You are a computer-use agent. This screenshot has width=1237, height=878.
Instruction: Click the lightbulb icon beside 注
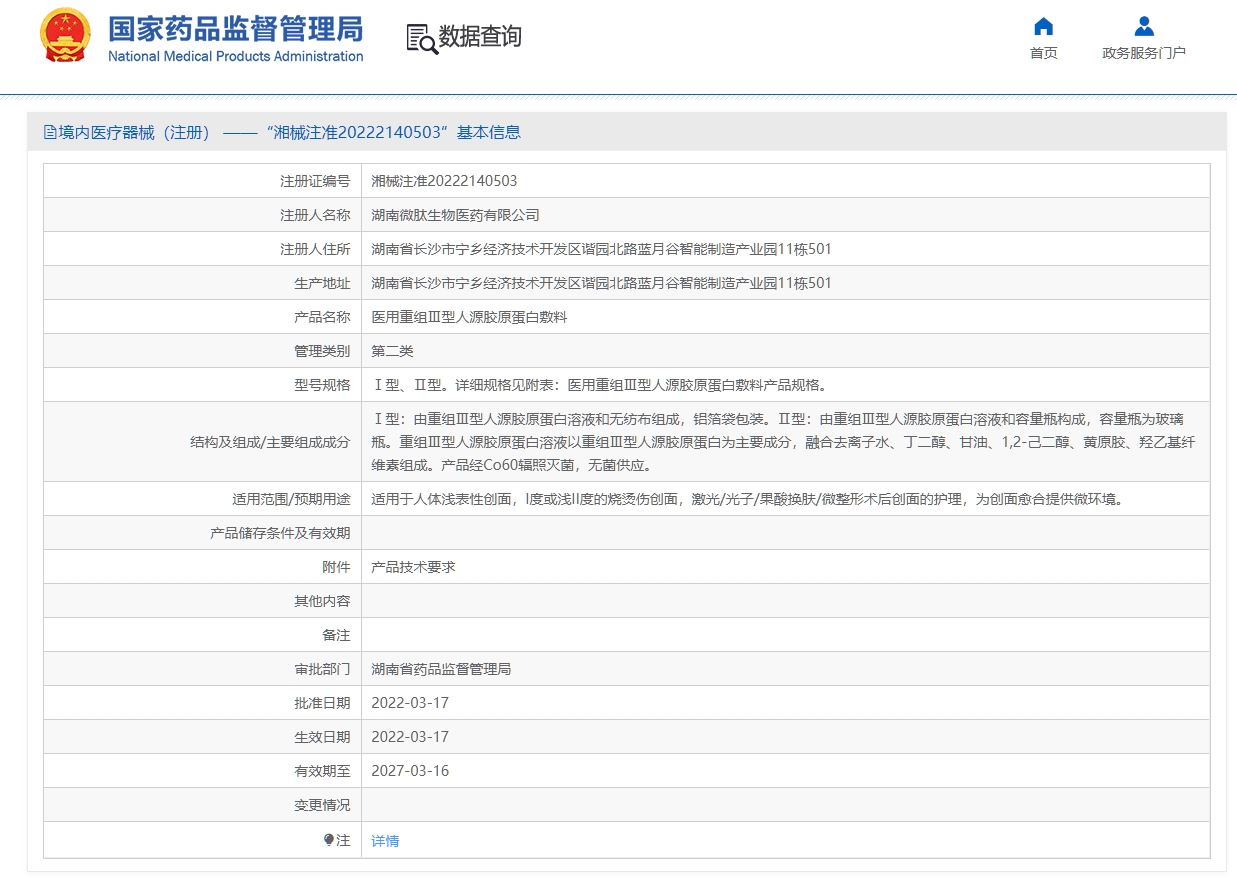pyautogui.click(x=329, y=840)
